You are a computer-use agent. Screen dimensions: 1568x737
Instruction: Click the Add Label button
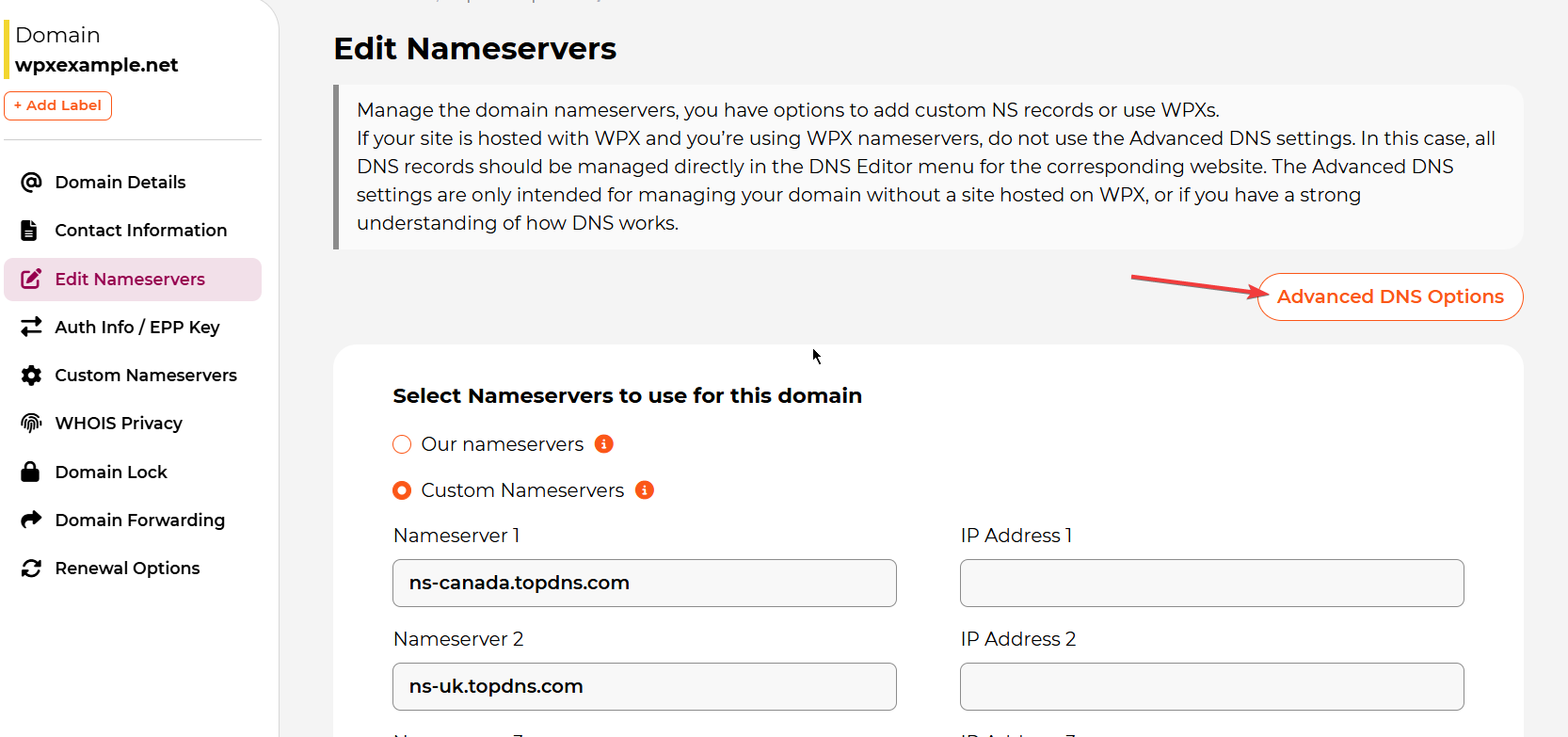click(58, 105)
